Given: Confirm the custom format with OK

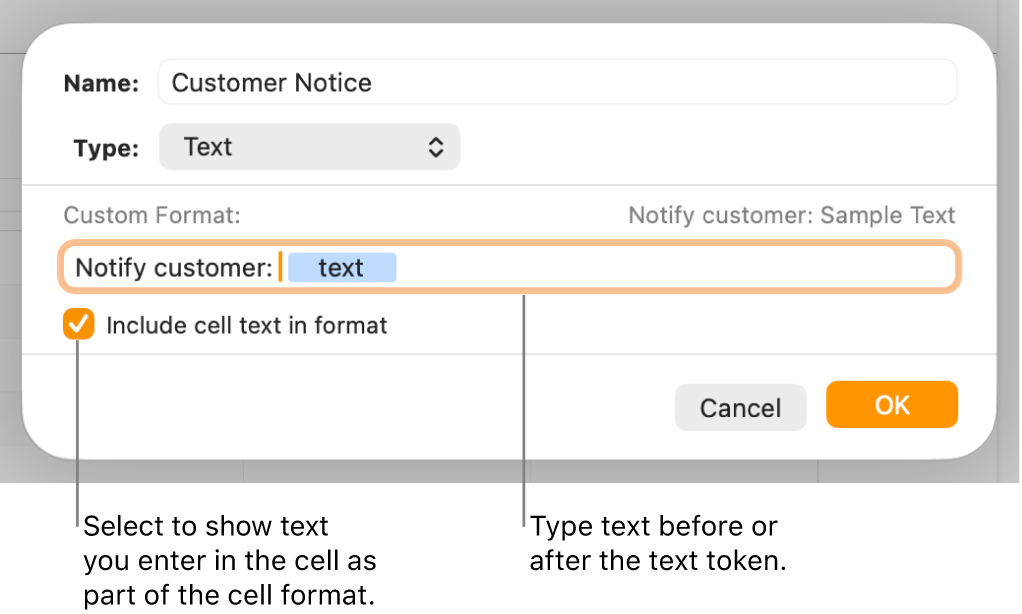Looking at the screenshot, I should (x=891, y=404).
